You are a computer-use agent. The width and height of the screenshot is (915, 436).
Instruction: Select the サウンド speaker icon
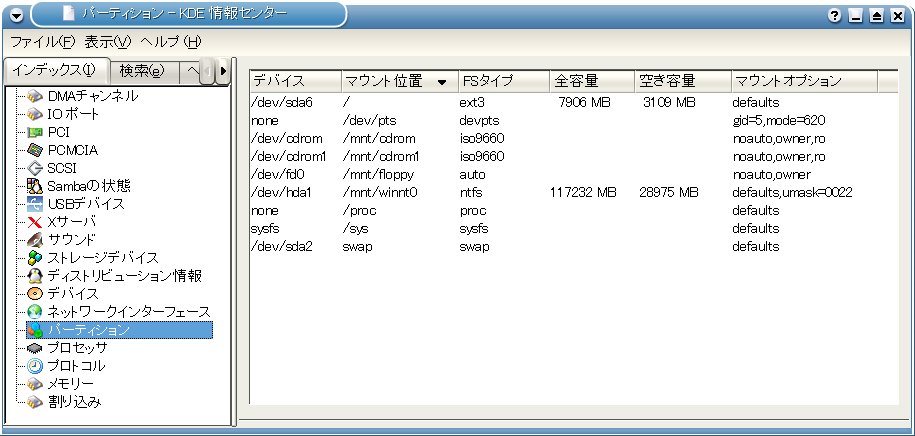(35, 240)
